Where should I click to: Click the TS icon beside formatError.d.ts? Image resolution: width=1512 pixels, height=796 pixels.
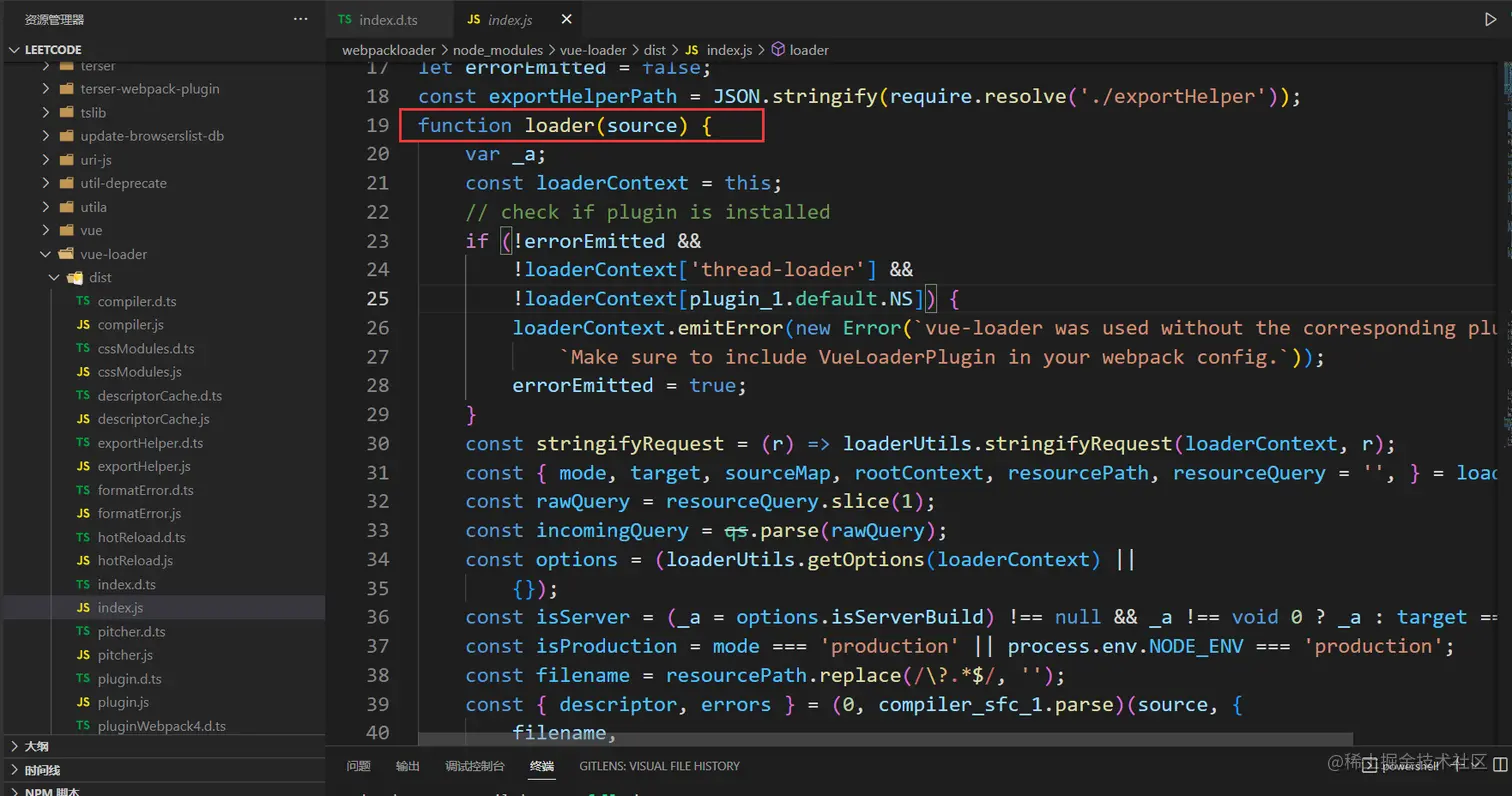tap(83, 490)
